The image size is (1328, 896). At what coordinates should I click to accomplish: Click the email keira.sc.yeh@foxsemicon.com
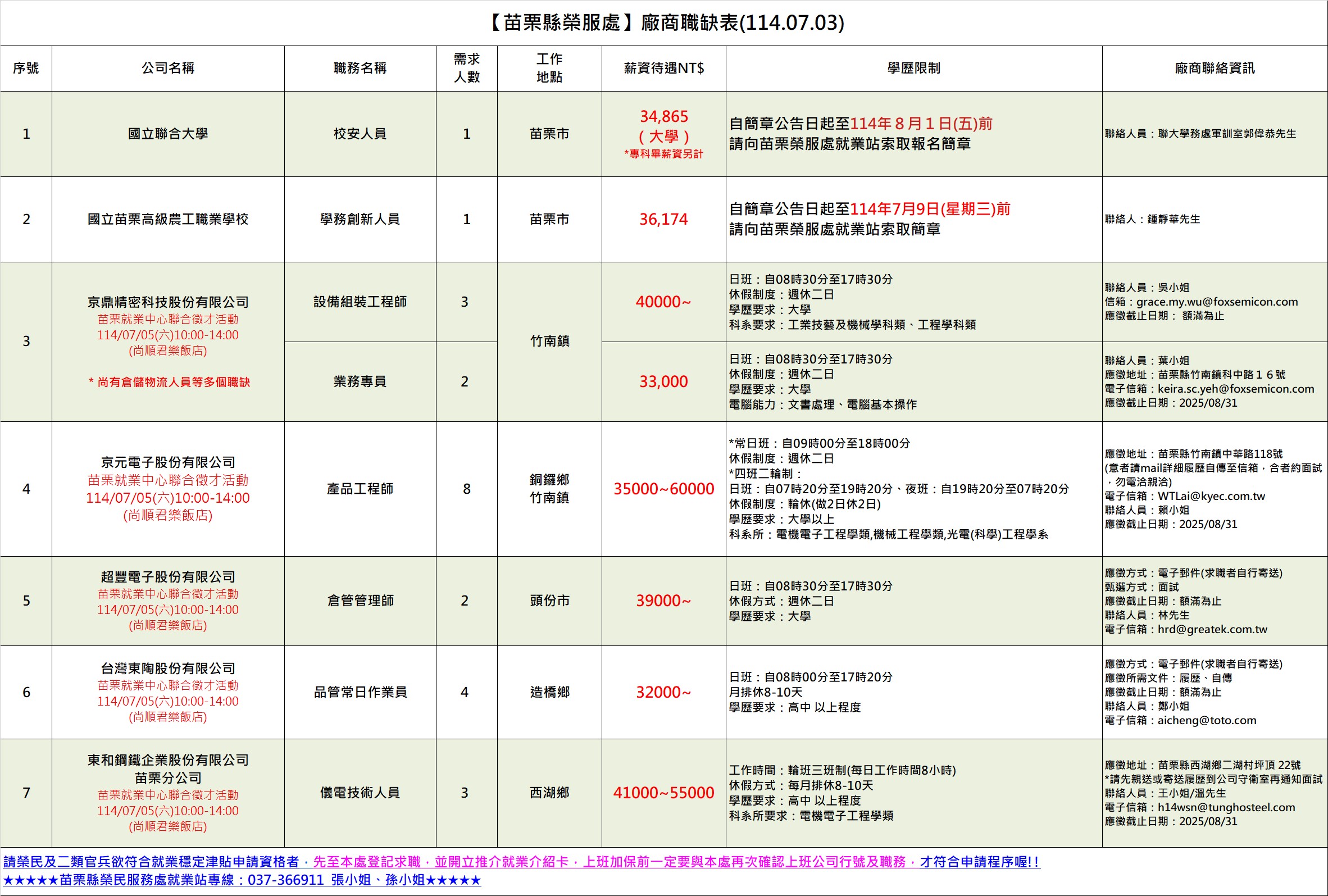click(1236, 389)
